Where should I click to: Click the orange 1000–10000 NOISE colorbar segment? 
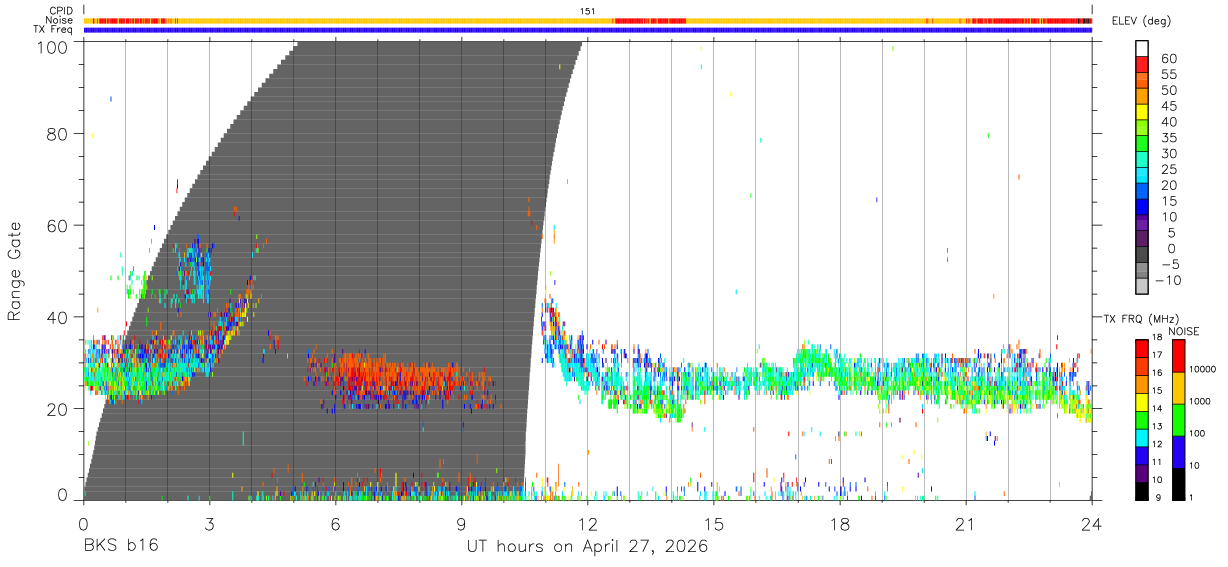pos(1178,387)
